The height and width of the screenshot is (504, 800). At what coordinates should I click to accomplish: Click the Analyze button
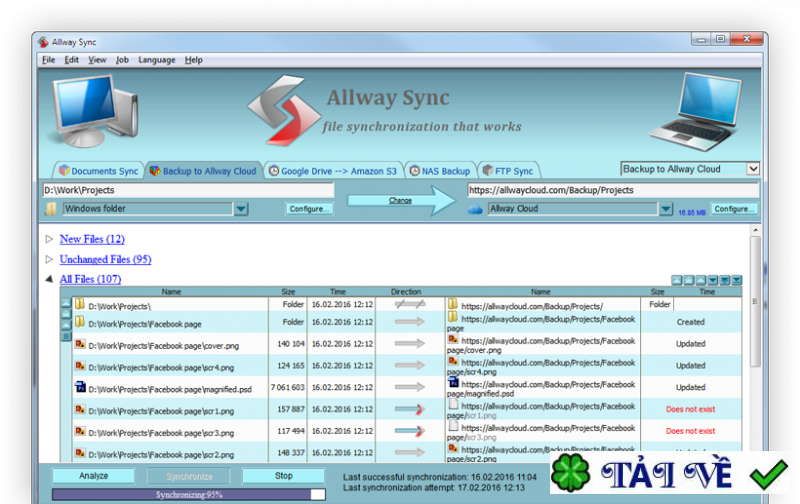tap(93, 476)
